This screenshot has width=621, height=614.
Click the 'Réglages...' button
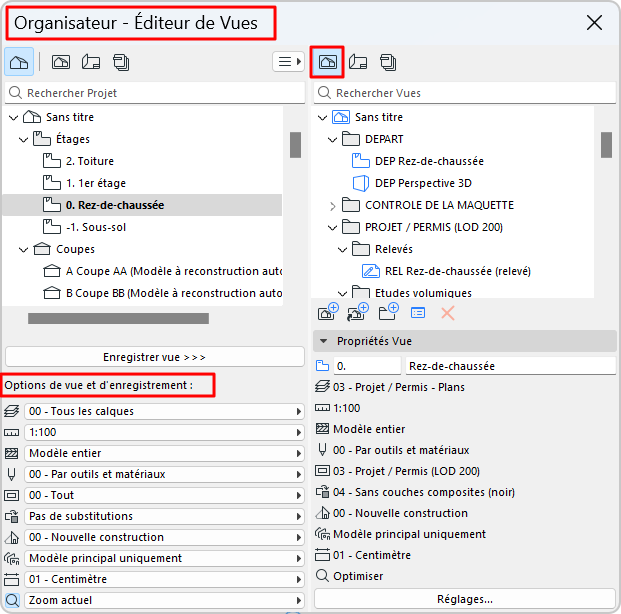pos(464,599)
